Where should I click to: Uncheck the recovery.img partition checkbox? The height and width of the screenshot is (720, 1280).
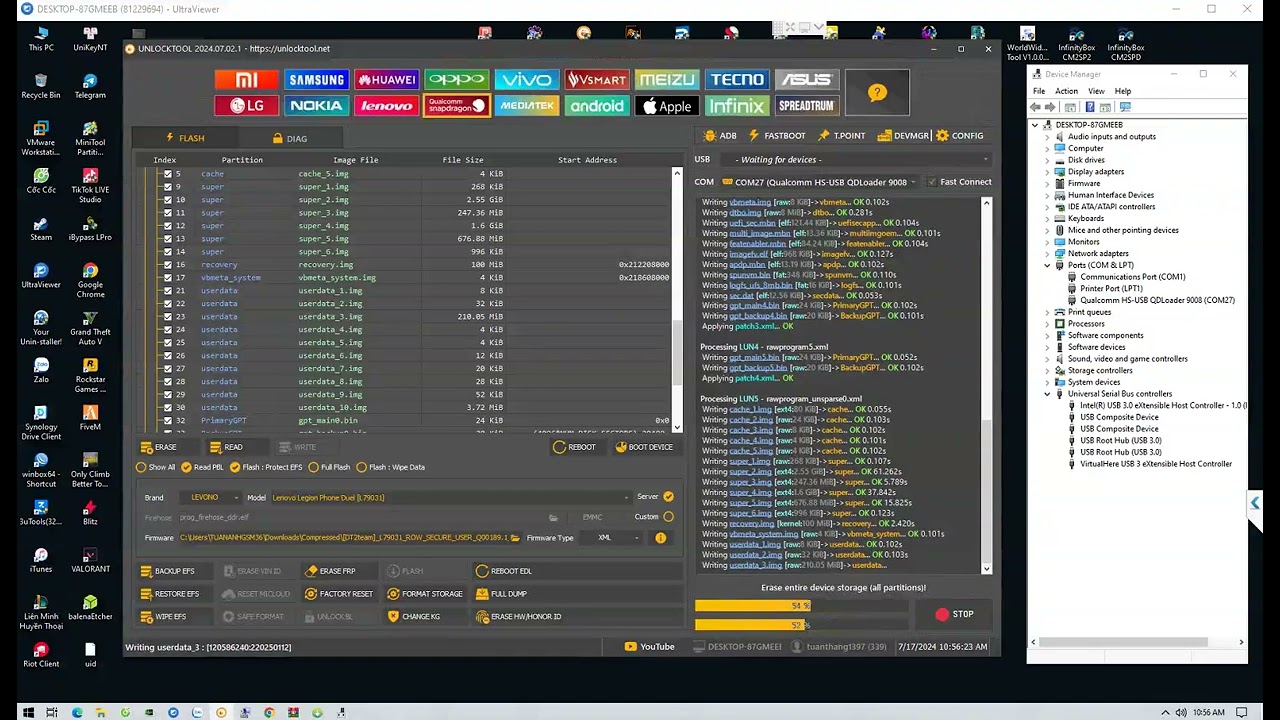167,265
